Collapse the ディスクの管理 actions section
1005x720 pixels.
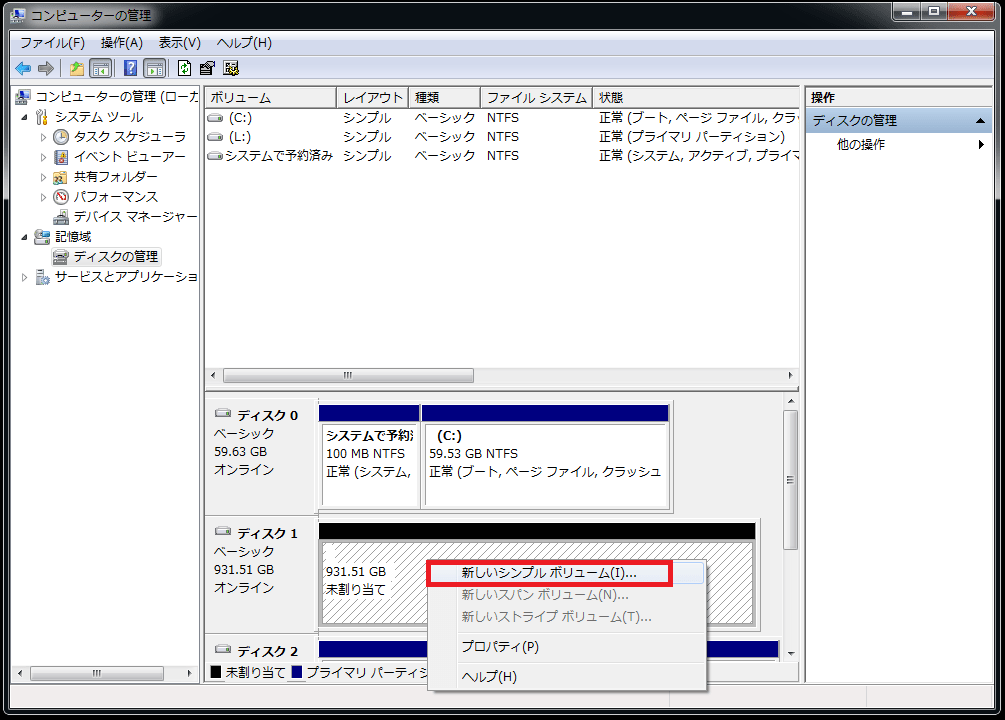[x=980, y=121]
